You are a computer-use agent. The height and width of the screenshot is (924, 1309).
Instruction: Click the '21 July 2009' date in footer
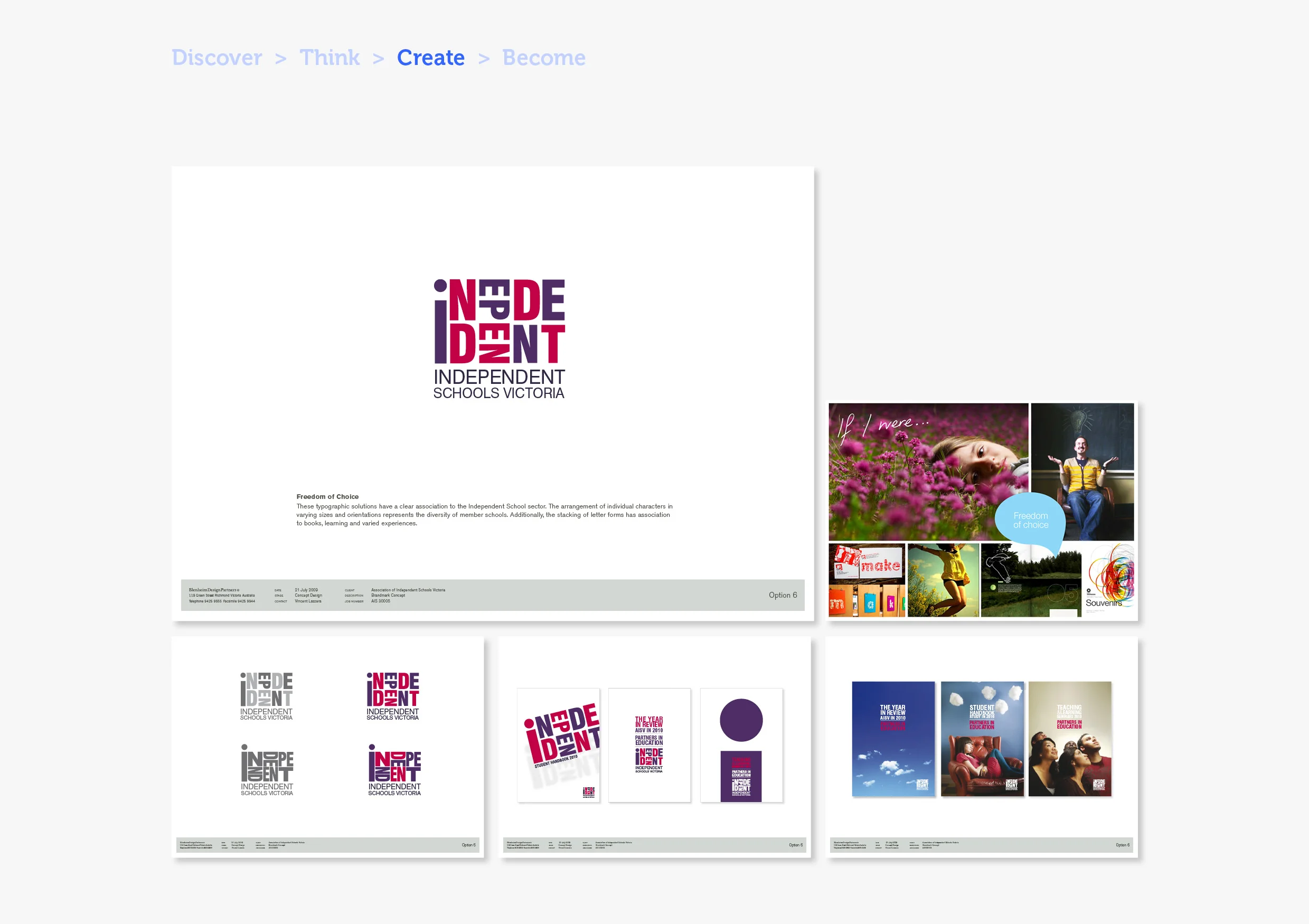tap(306, 590)
